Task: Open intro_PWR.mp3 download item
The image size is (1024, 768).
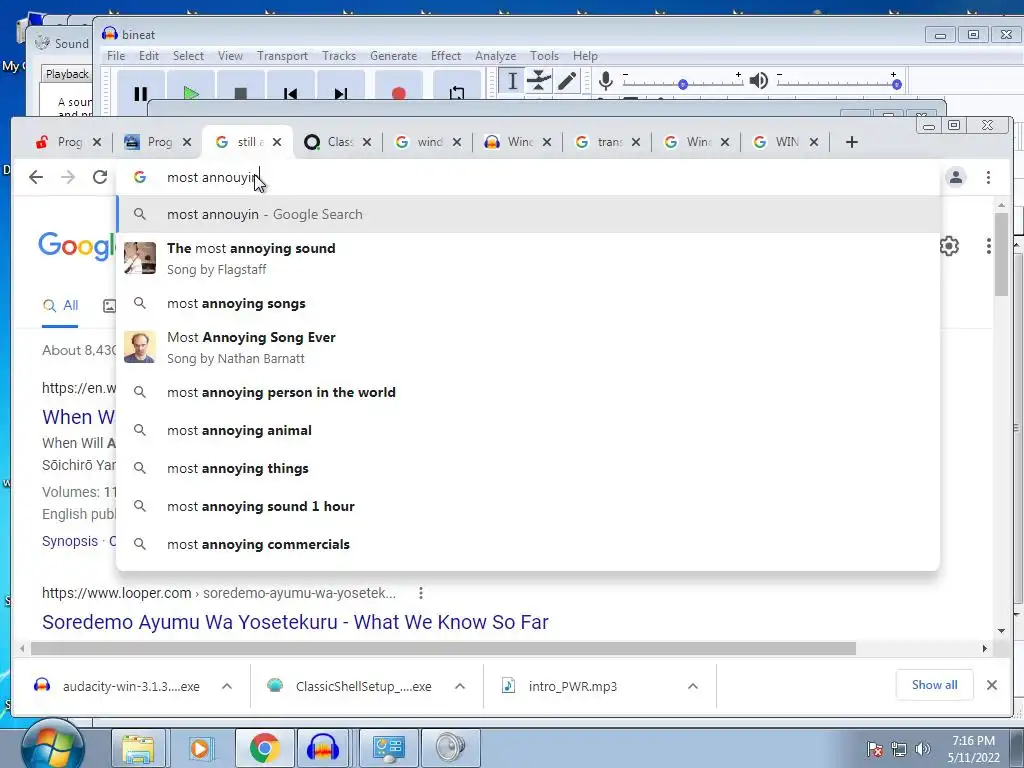Action: point(572,686)
